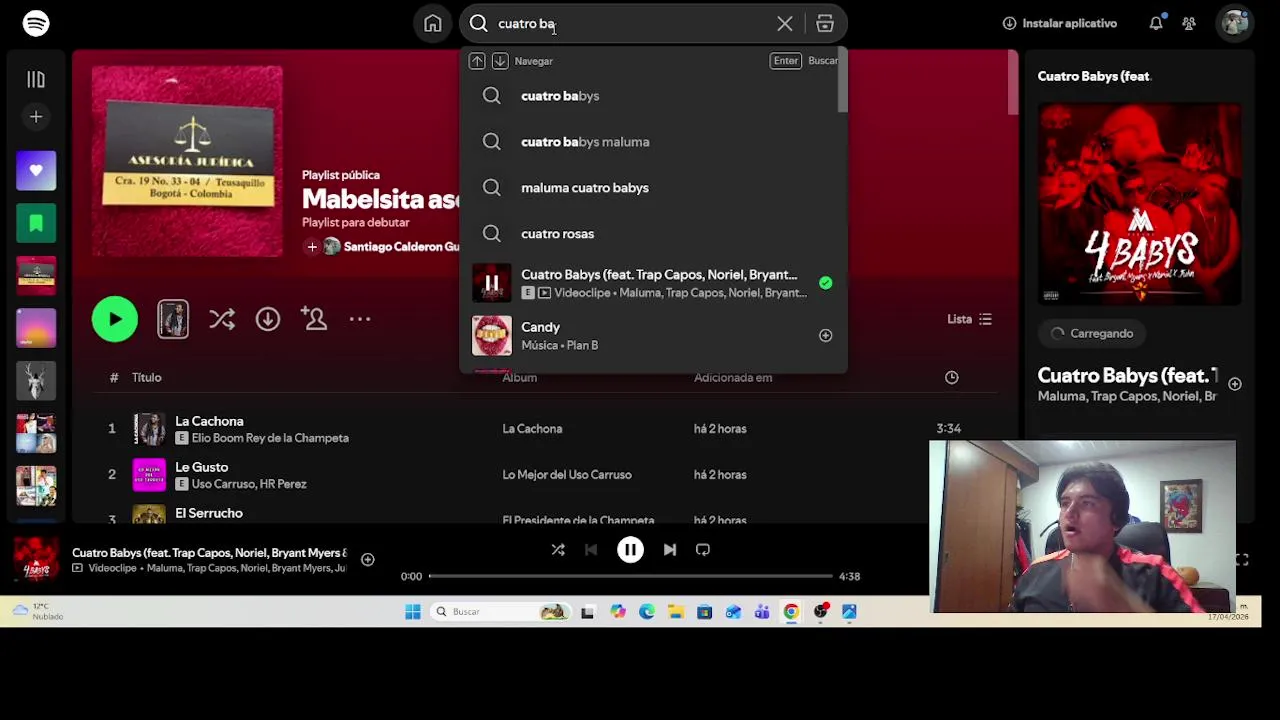Create a new playlist with plus icon
The height and width of the screenshot is (720, 1280).
36,117
